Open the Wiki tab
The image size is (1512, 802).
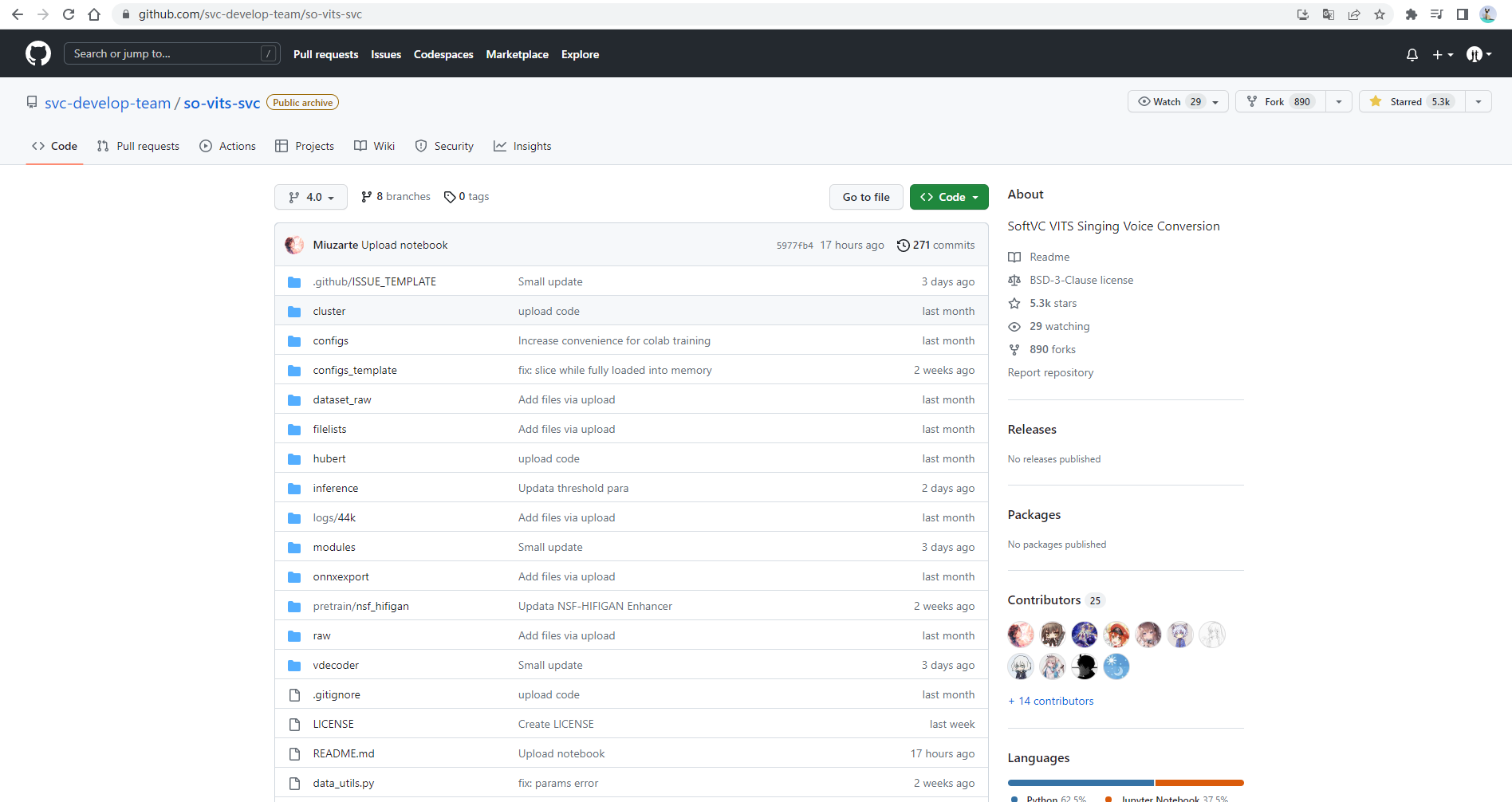coord(375,146)
